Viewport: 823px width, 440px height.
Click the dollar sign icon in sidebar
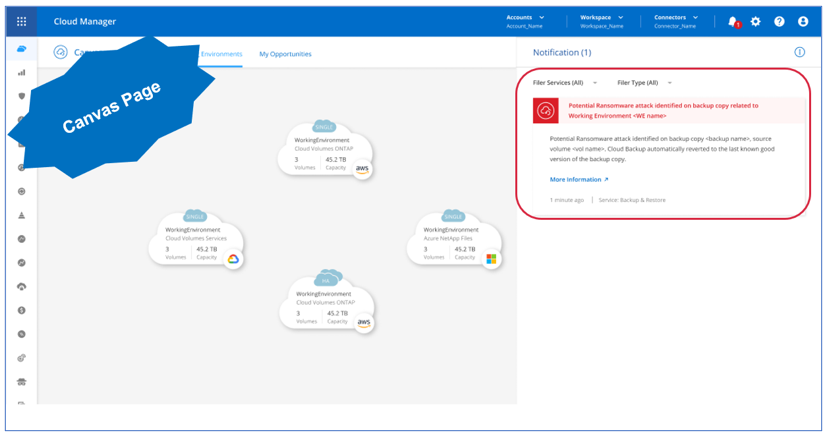(x=21, y=311)
